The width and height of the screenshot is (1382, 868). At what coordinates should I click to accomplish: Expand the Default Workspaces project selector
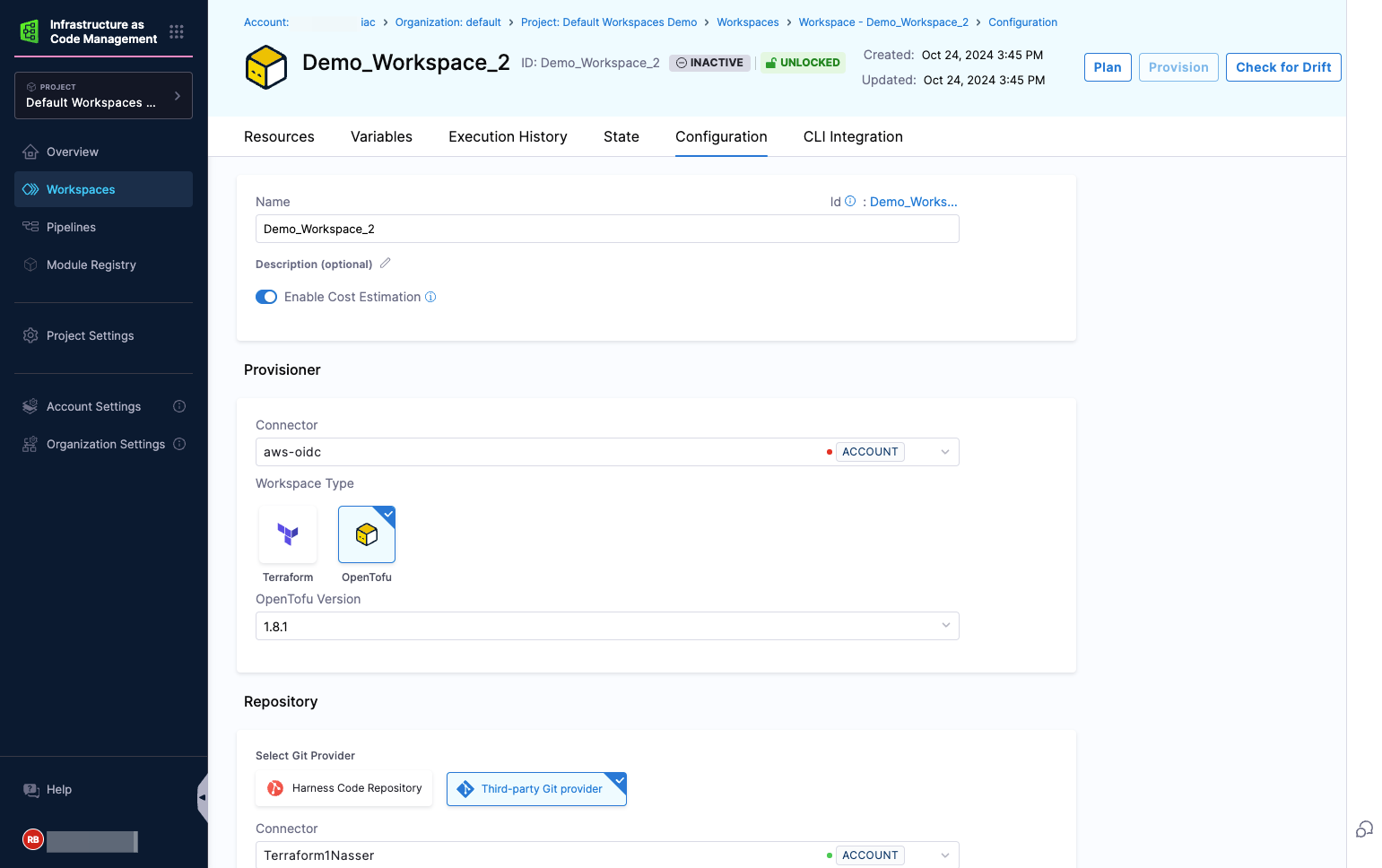(104, 95)
